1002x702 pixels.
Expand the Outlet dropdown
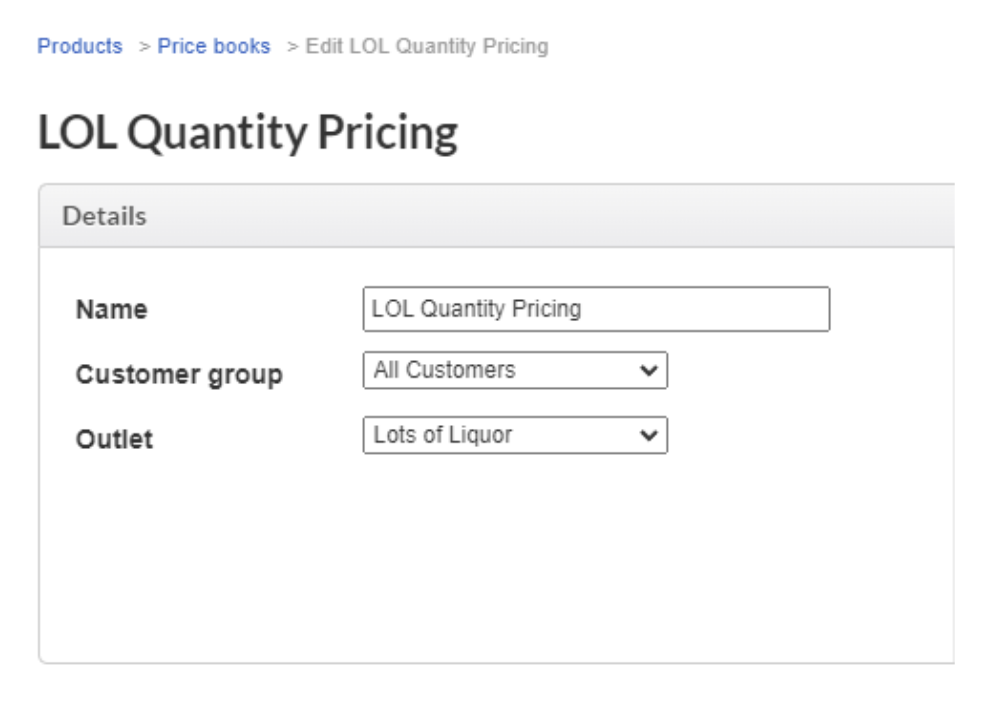(x=514, y=435)
